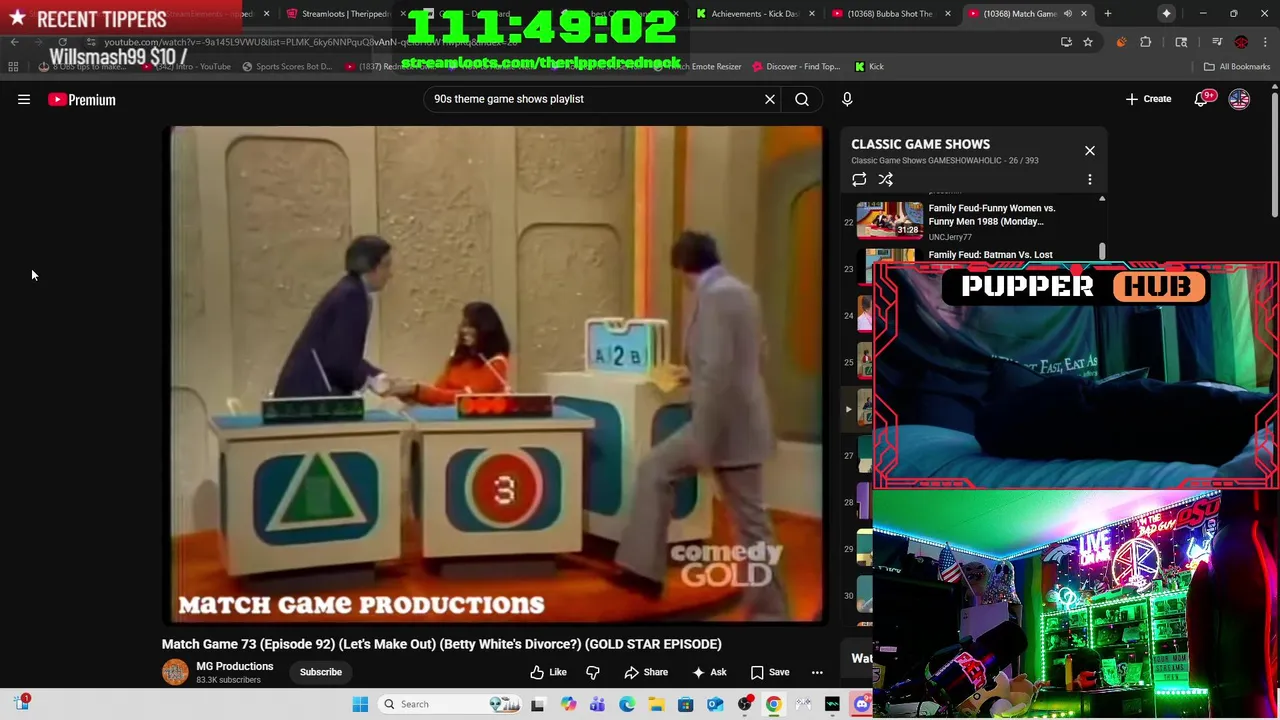Open Discover - Find Top bookmark
The width and height of the screenshot is (1280, 720).
click(796, 67)
